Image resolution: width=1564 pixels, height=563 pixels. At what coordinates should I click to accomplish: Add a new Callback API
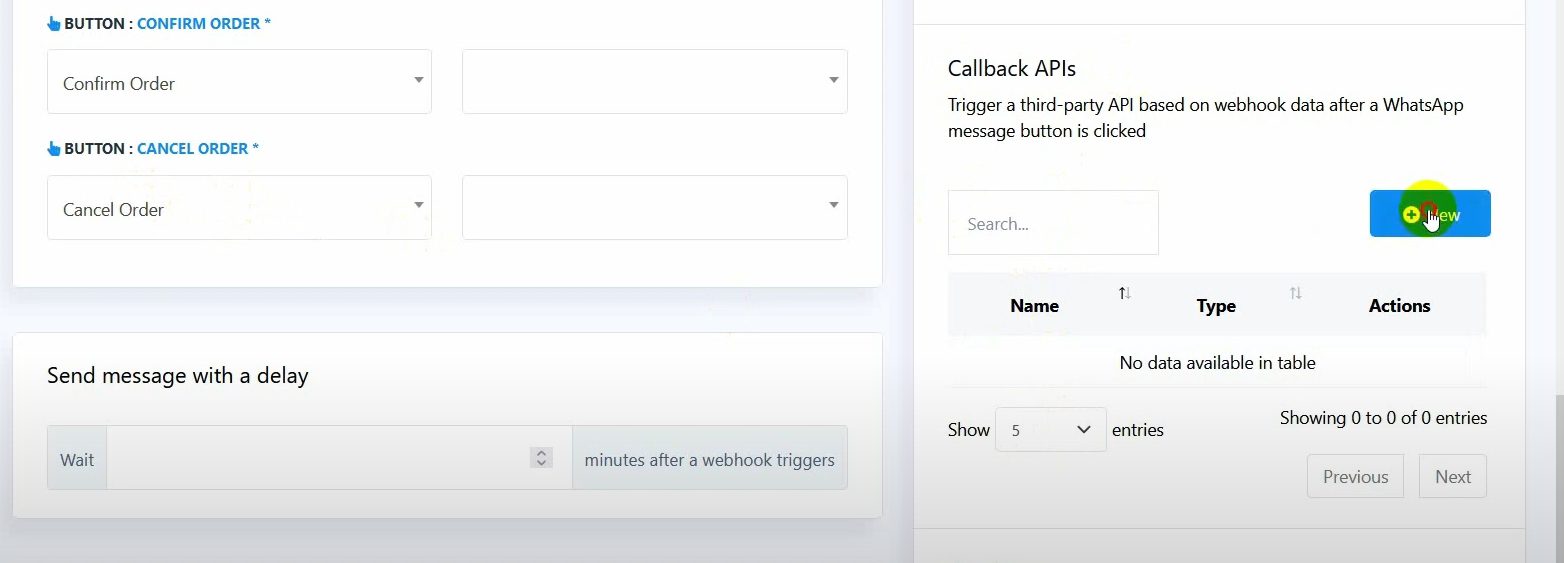pyautogui.click(x=1429, y=214)
